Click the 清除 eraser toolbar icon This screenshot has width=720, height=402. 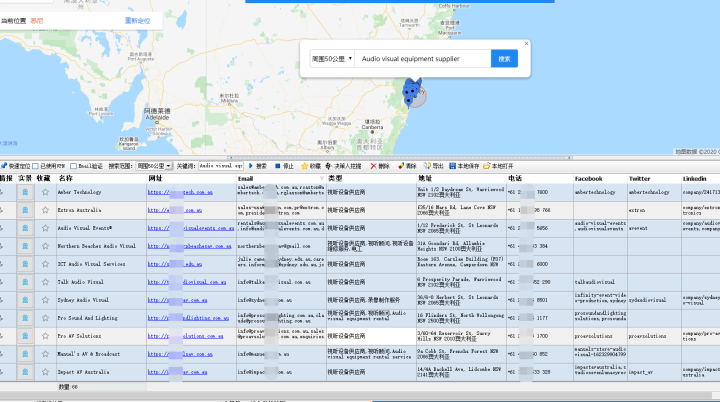coord(401,166)
